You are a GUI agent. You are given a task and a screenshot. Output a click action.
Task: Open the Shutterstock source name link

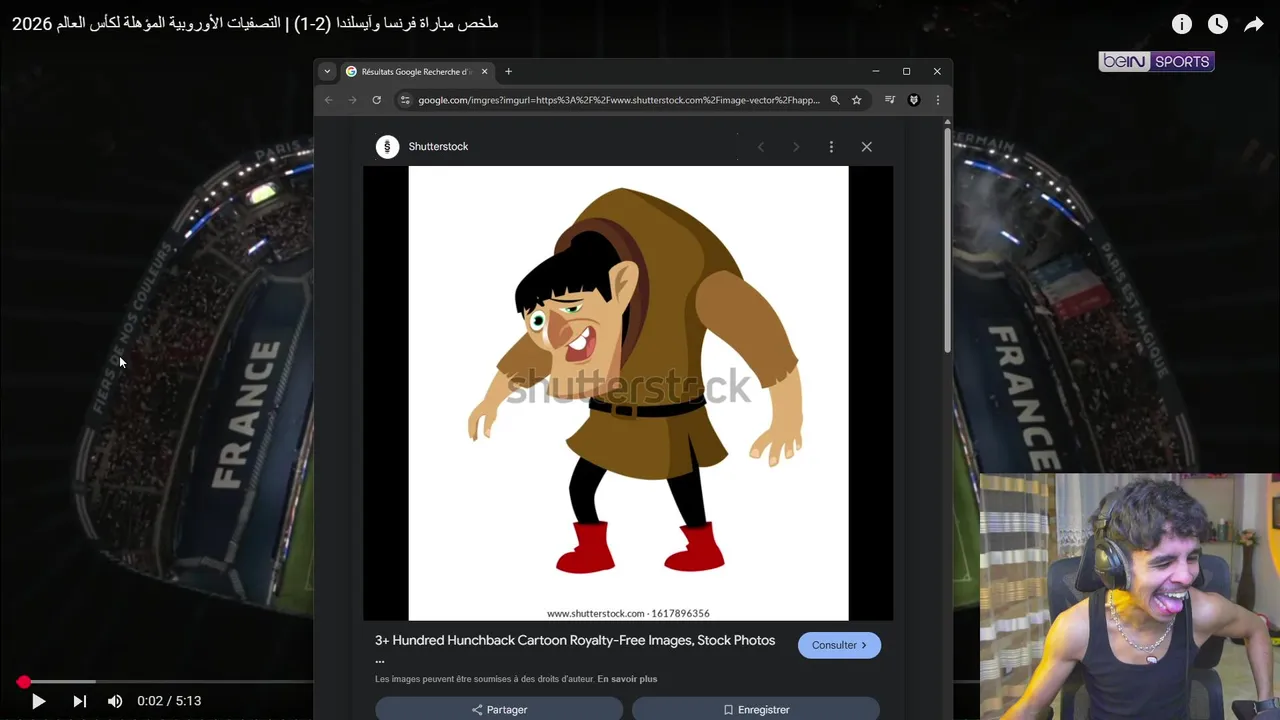(x=438, y=147)
